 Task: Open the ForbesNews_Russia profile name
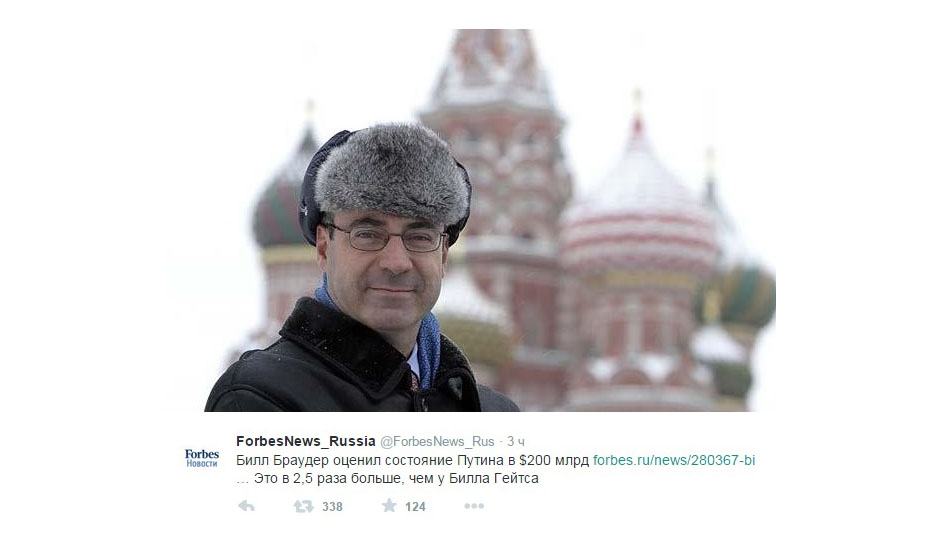click(x=306, y=441)
